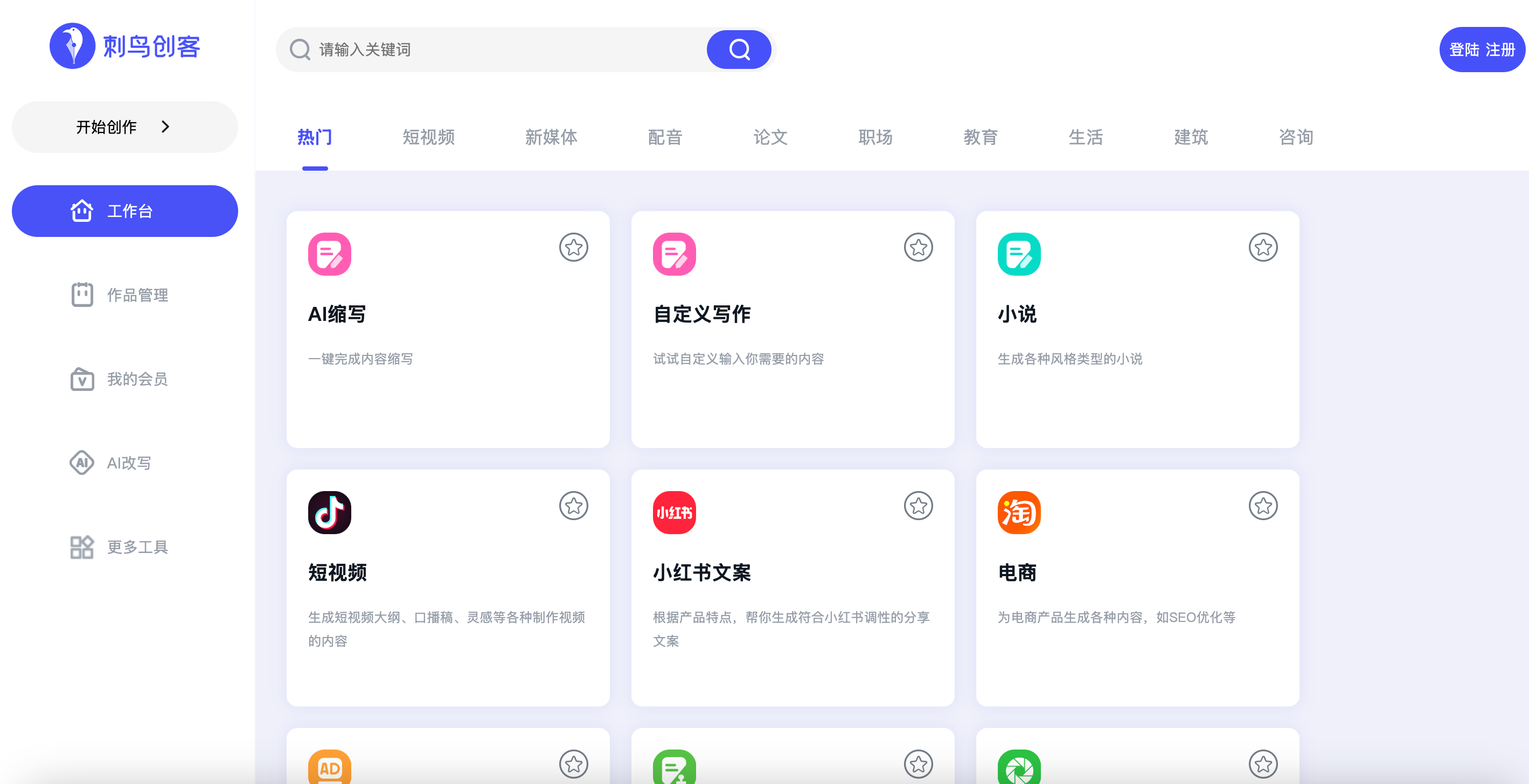1529x784 pixels.
Task: Click the 刺鸟创客 bird logo
Action: pos(72,46)
